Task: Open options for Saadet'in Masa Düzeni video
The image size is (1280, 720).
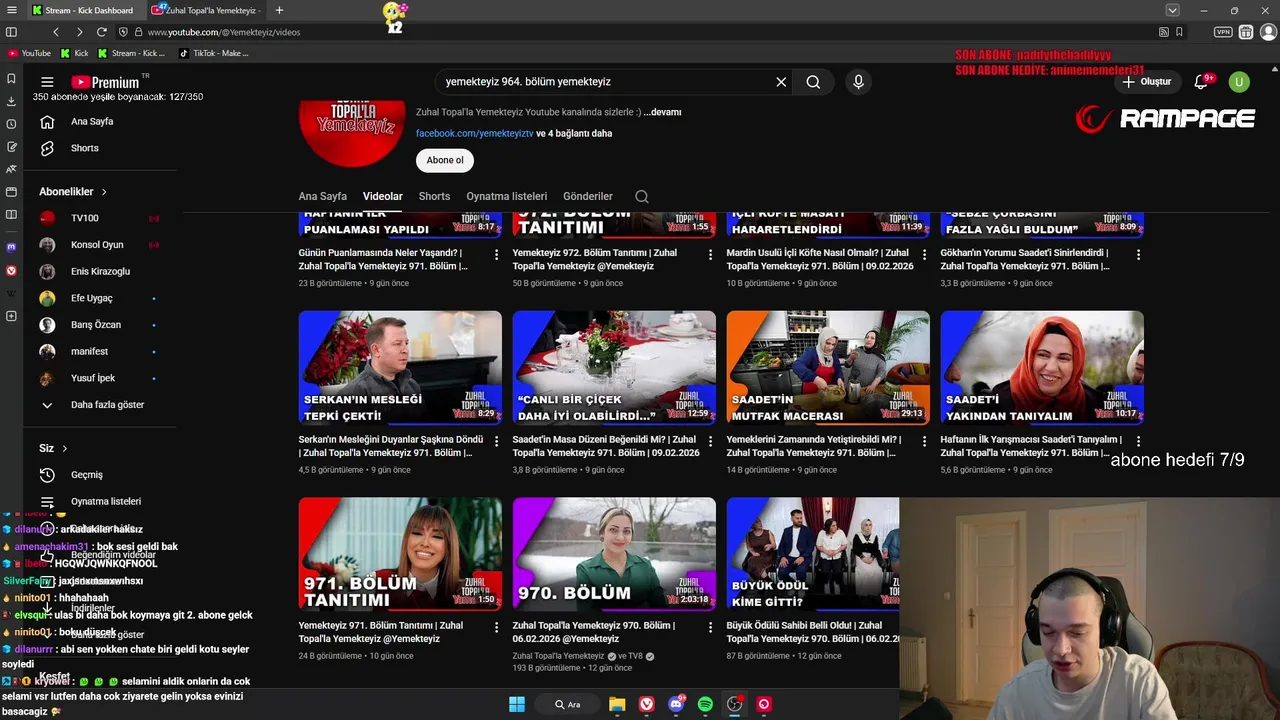Action: [710, 441]
